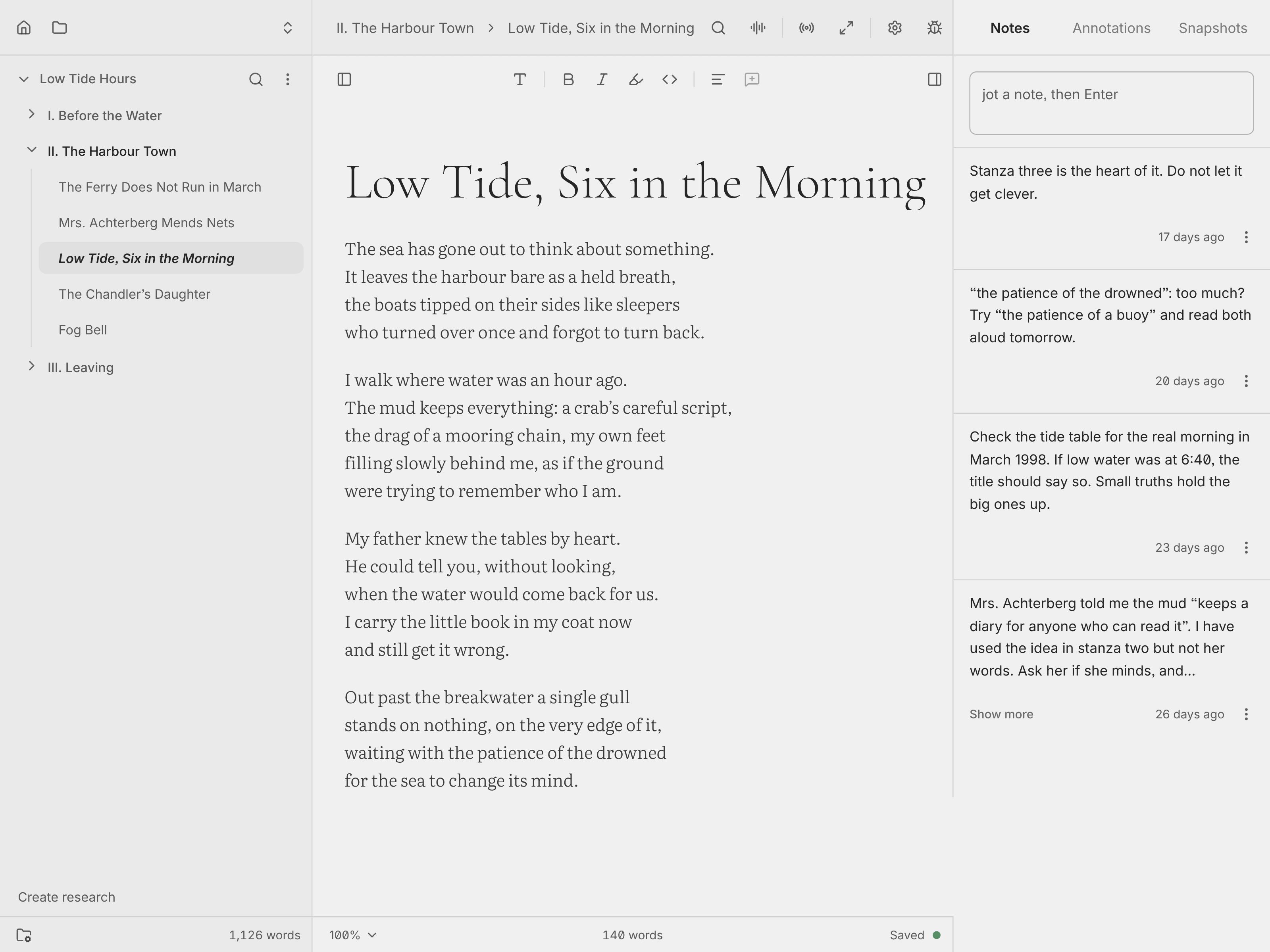Click the bug report icon
1270x952 pixels.
tap(934, 27)
